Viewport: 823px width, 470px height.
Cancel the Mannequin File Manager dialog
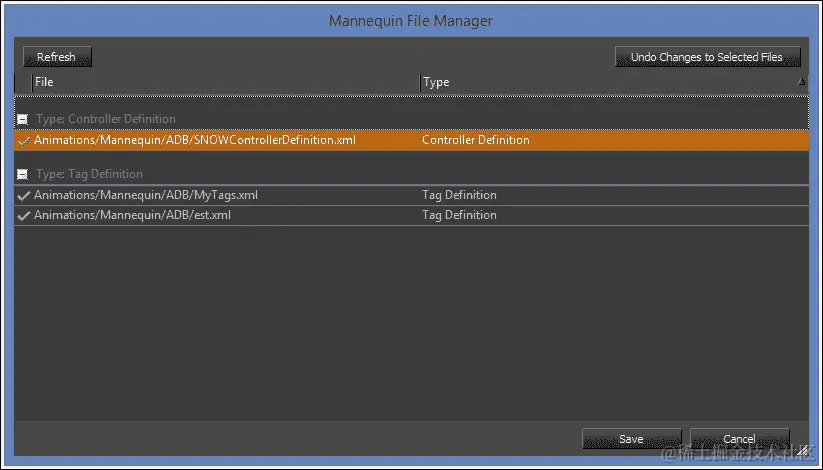(x=740, y=438)
